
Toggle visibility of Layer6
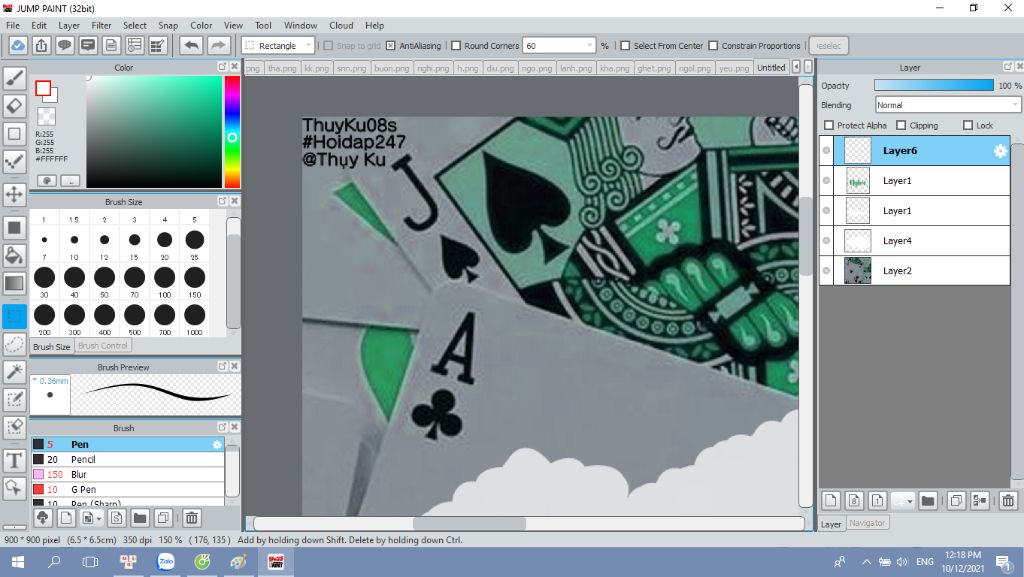tap(826, 151)
